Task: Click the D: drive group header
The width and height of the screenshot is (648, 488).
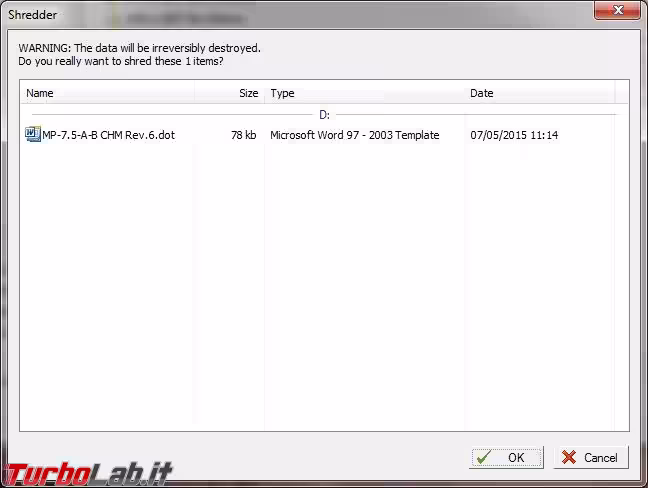Action: (324, 115)
